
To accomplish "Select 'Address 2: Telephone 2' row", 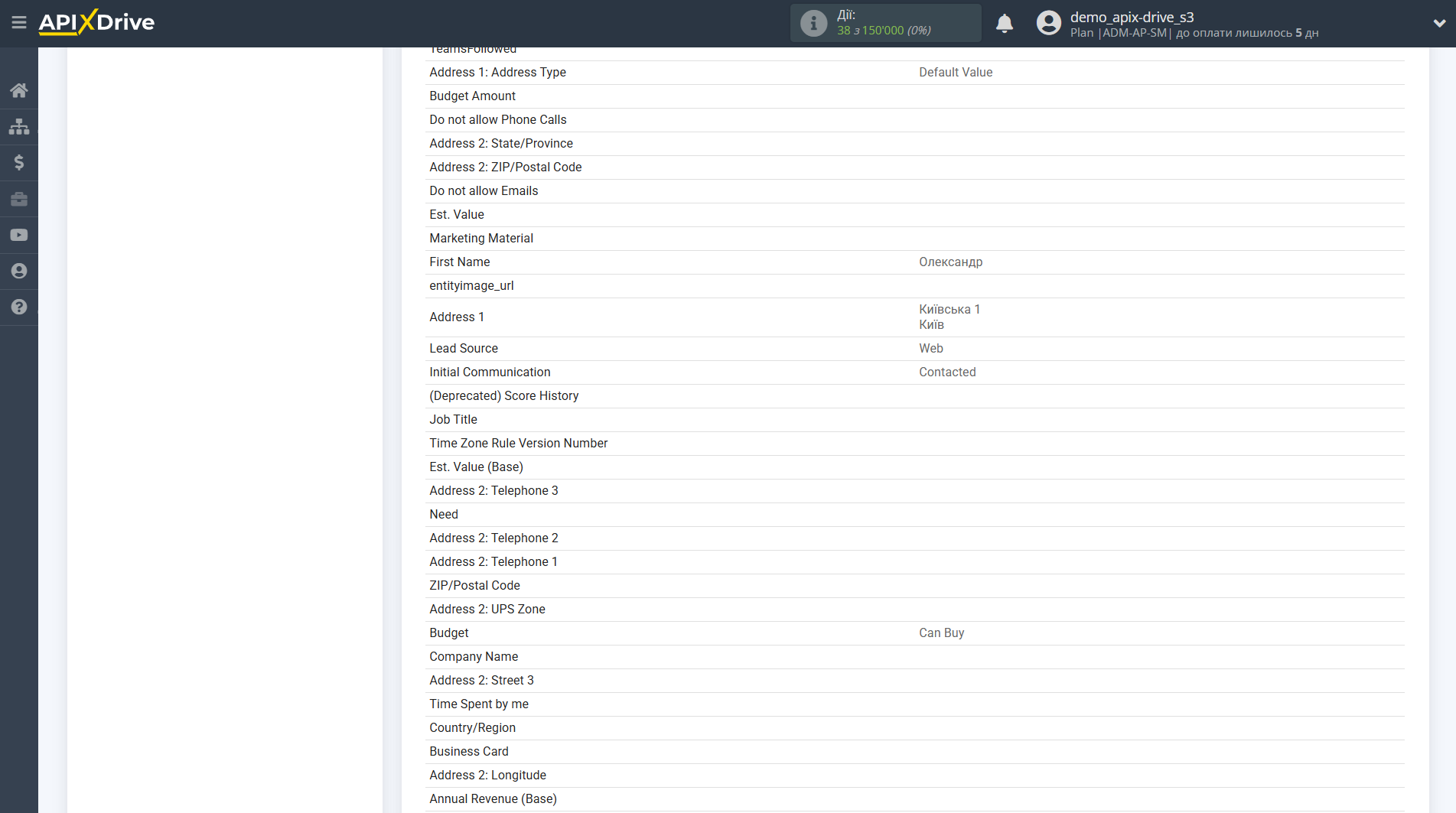I will pyautogui.click(x=915, y=538).
